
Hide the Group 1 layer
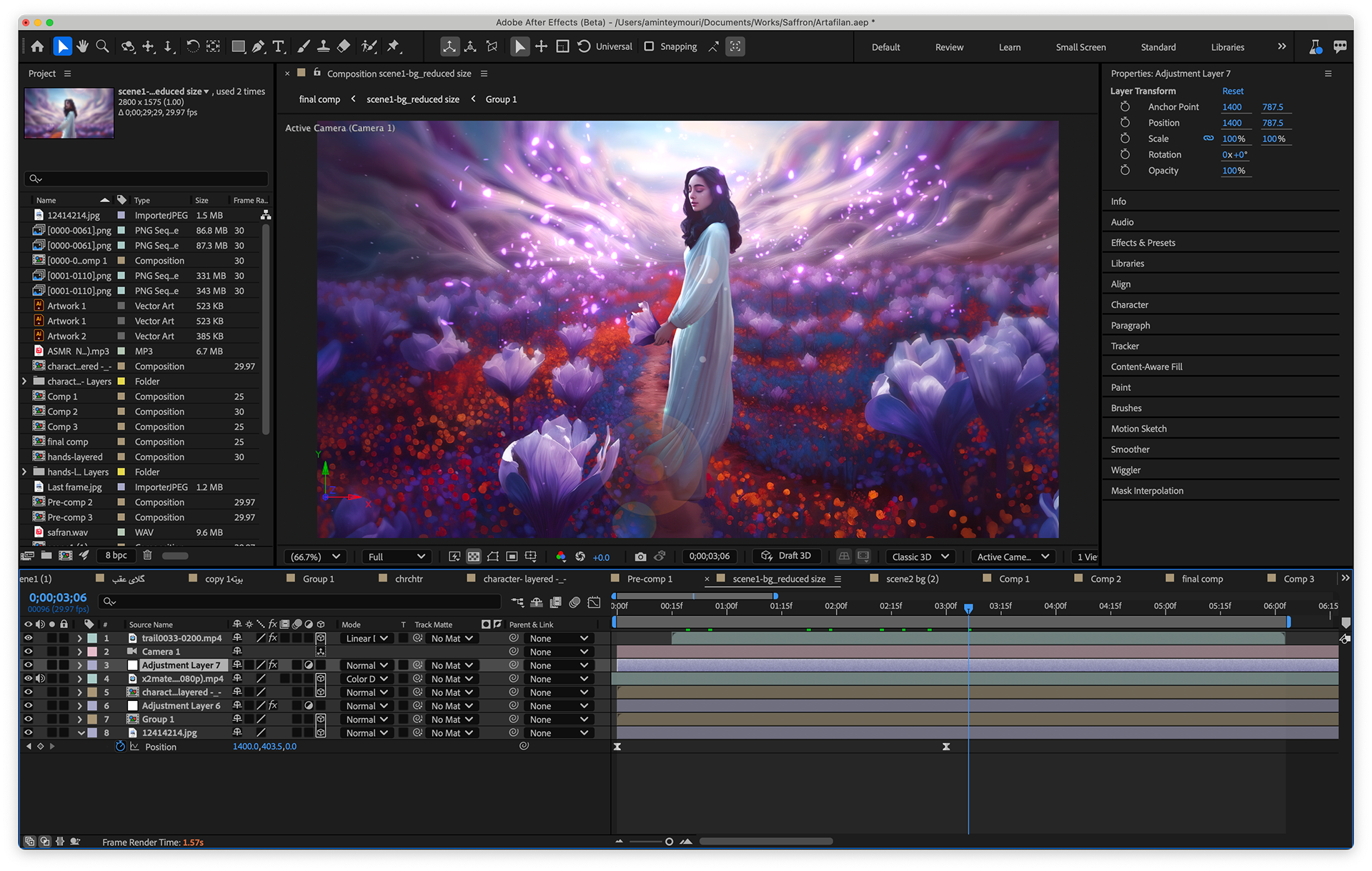tap(29, 720)
